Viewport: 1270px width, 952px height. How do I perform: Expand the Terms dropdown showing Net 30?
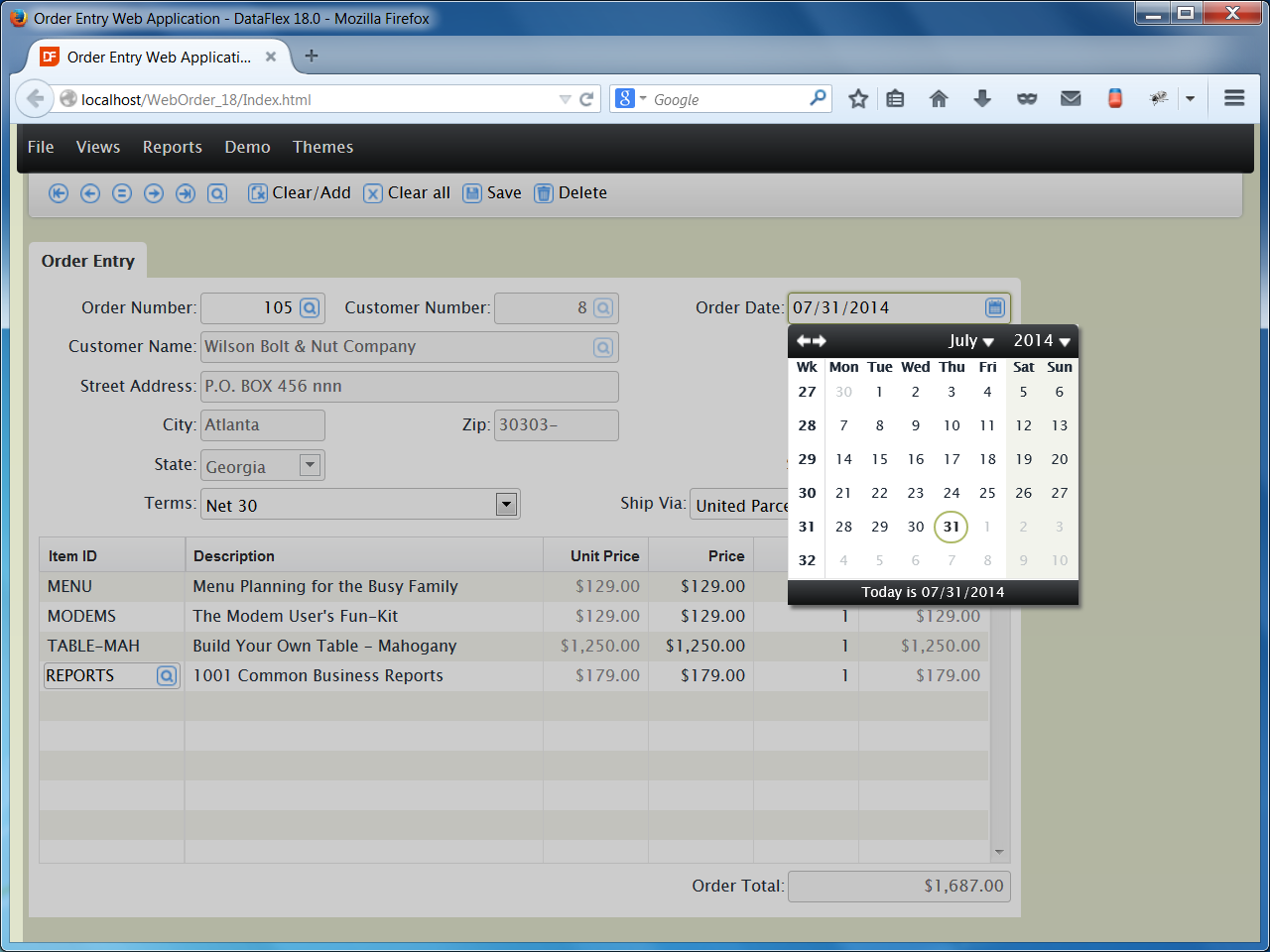click(x=506, y=504)
